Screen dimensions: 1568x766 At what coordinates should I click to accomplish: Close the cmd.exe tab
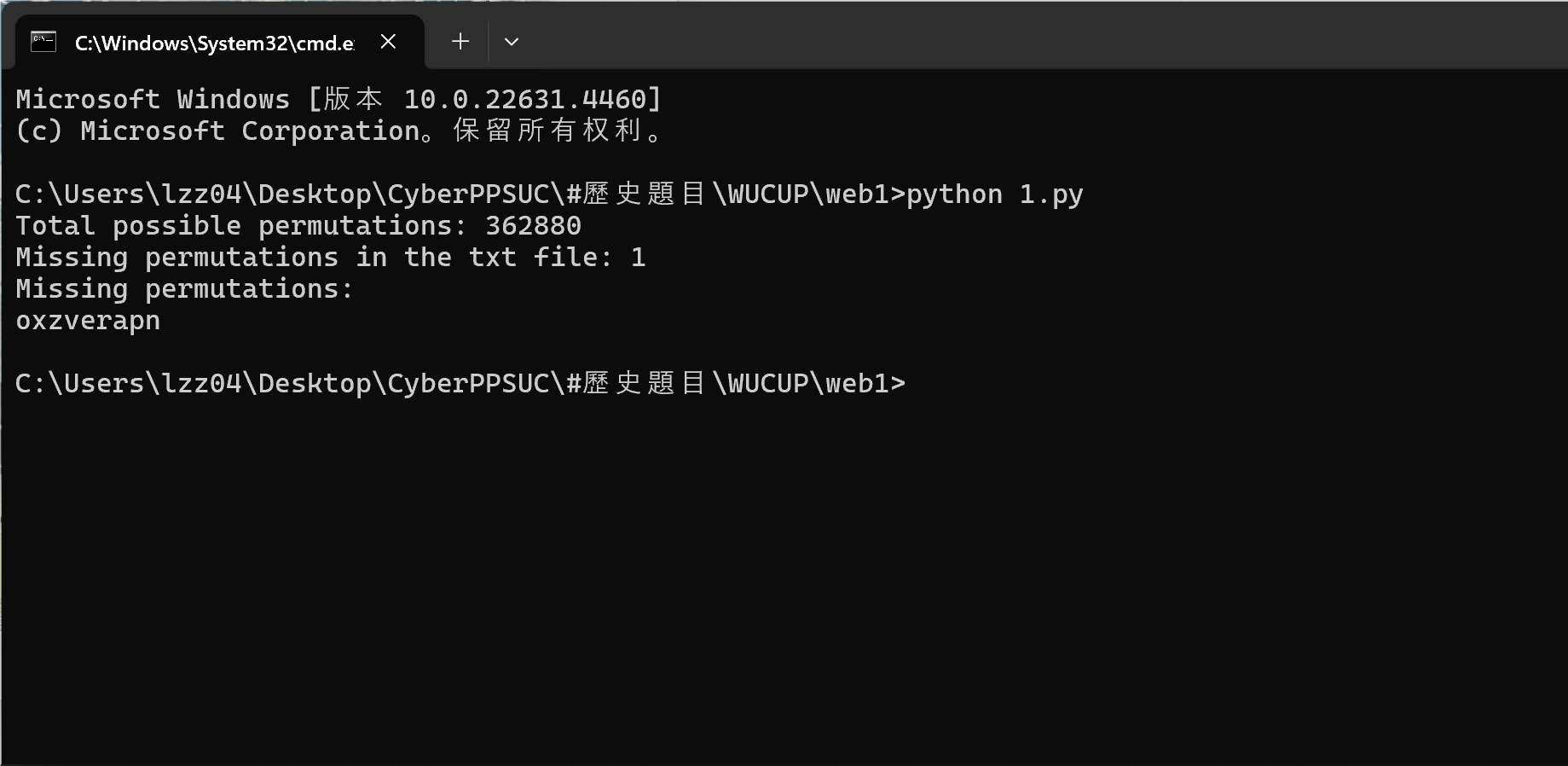click(x=388, y=41)
